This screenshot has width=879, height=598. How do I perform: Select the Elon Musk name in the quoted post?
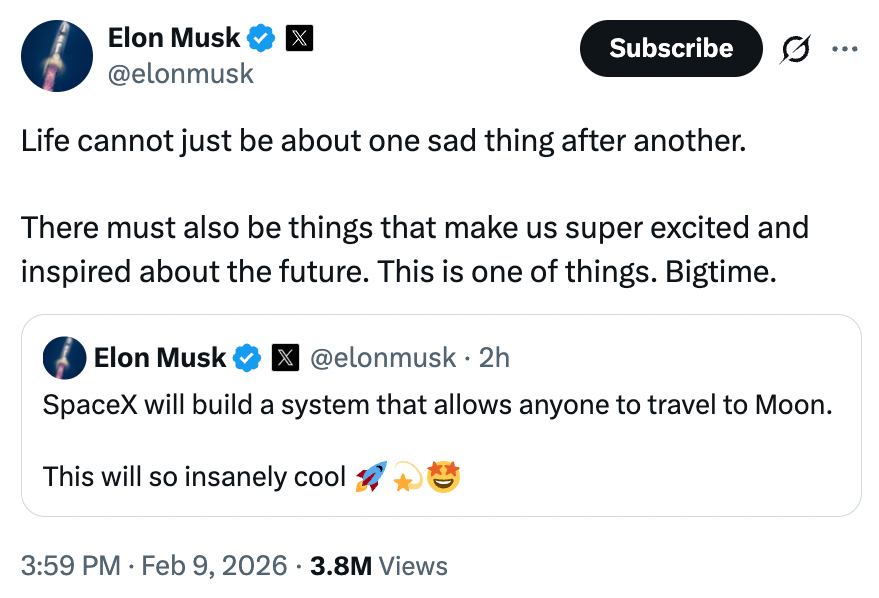point(160,357)
